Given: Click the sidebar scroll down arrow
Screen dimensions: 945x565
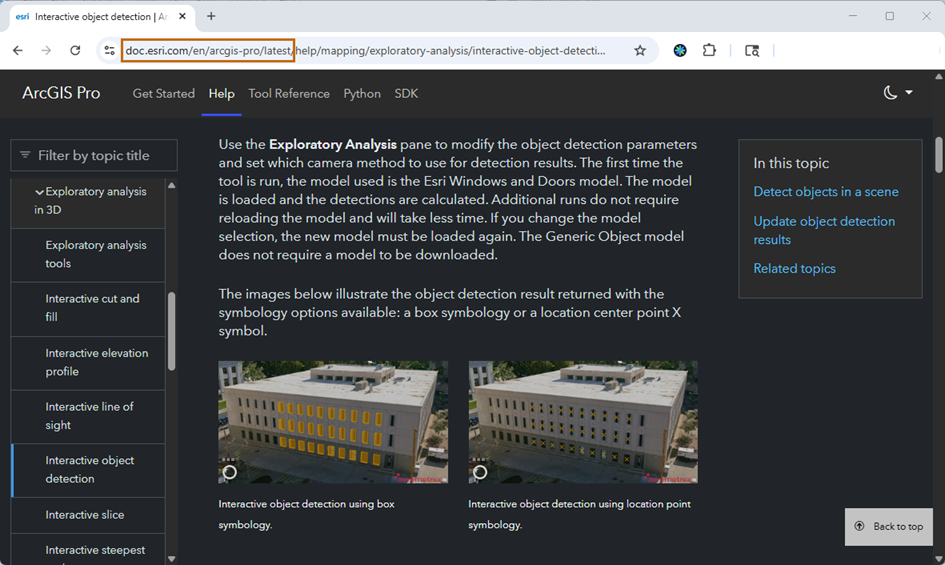Looking at the screenshot, I should (x=172, y=559).
